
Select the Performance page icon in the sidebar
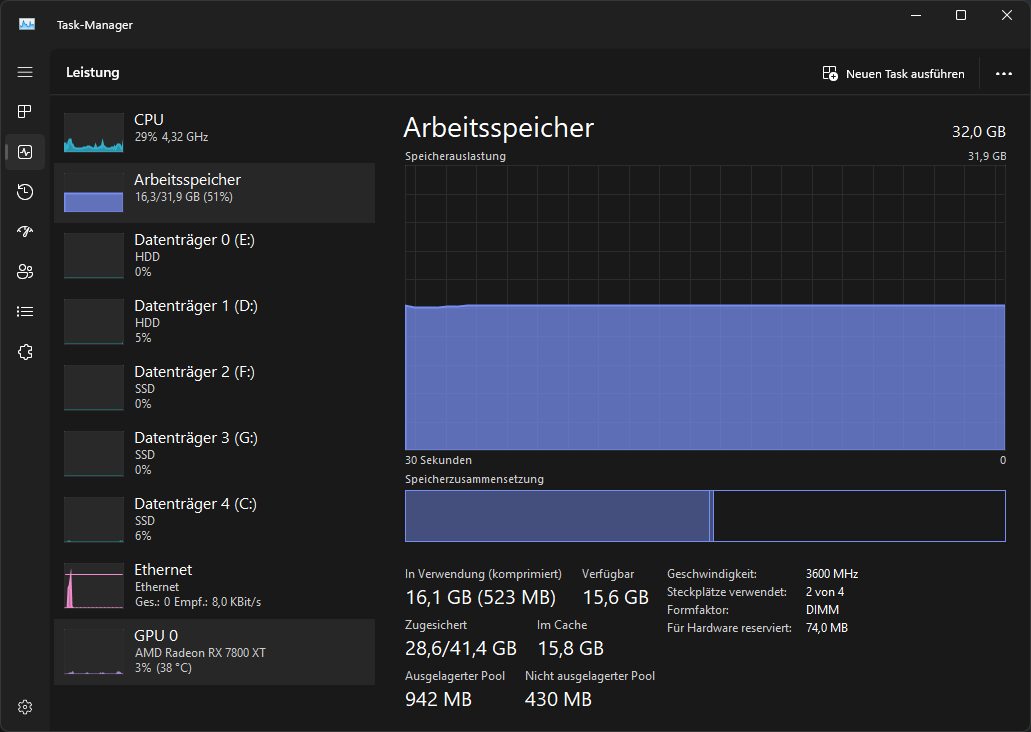tap(25, 152)
